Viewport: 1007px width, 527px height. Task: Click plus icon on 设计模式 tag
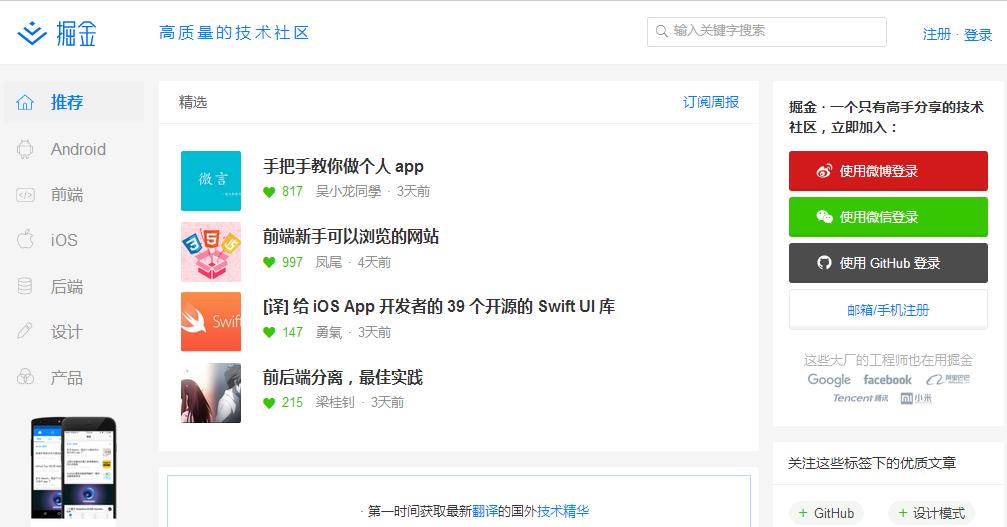pyautogui.click(x=902, y=513)
